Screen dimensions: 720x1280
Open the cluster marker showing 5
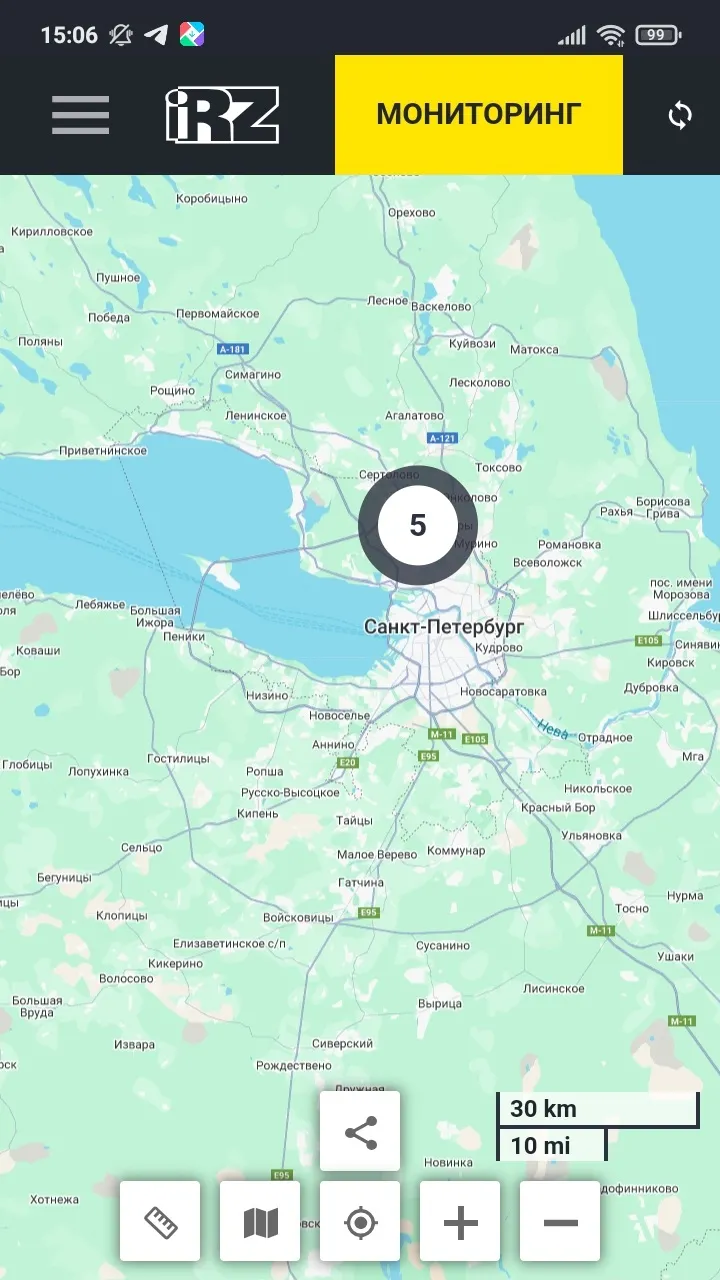[x=418, y=525]
